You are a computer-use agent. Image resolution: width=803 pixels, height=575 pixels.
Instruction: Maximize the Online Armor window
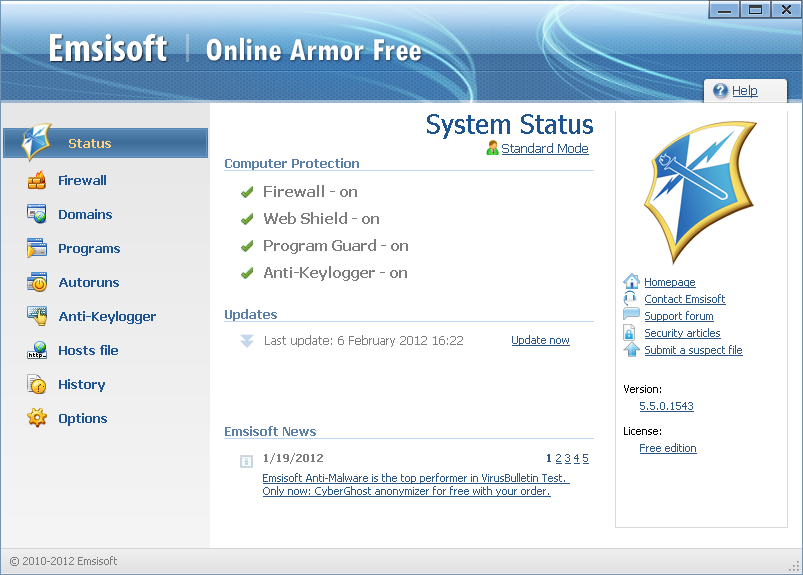click(x=755, y=10)
